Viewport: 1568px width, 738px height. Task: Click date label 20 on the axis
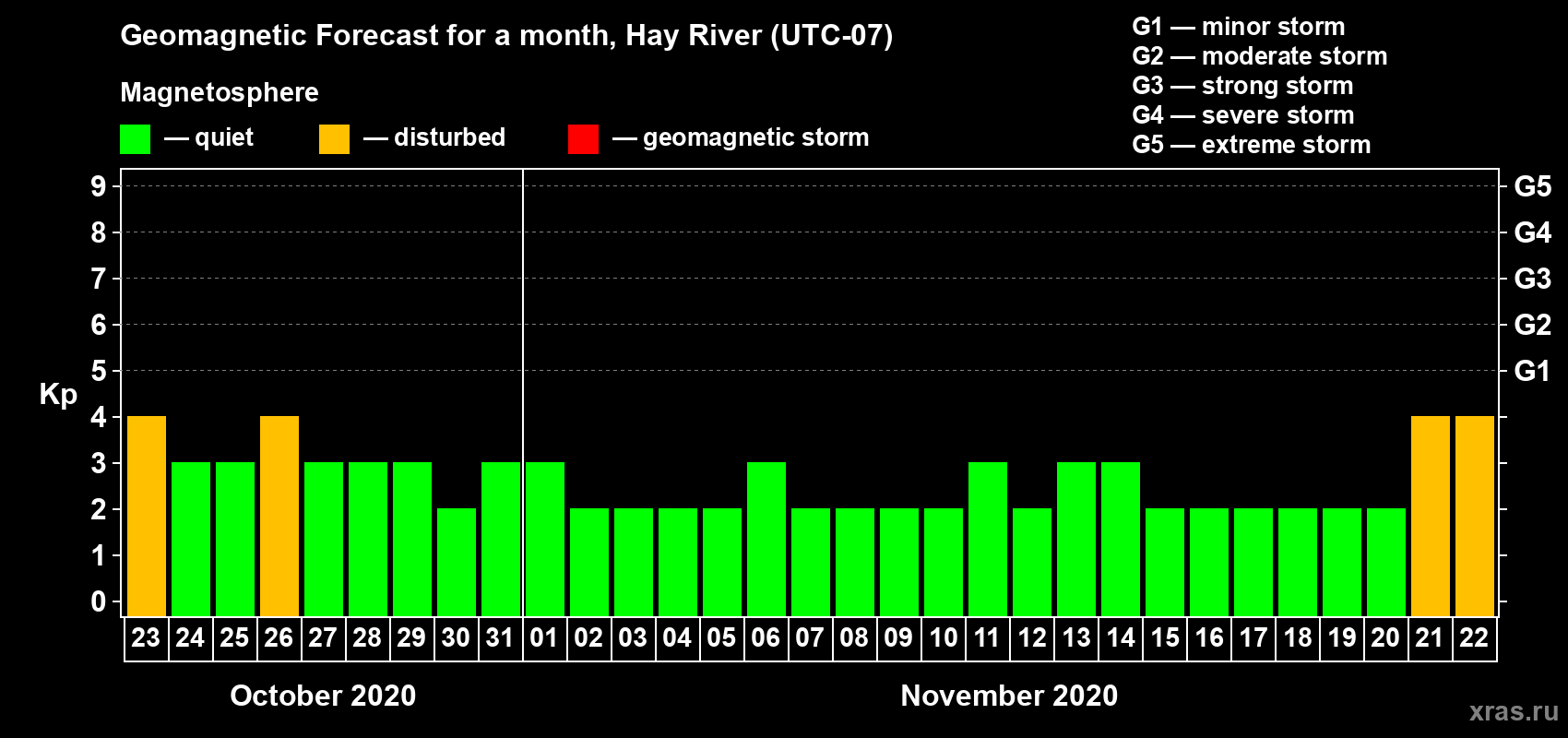[x=1385, y=637]
